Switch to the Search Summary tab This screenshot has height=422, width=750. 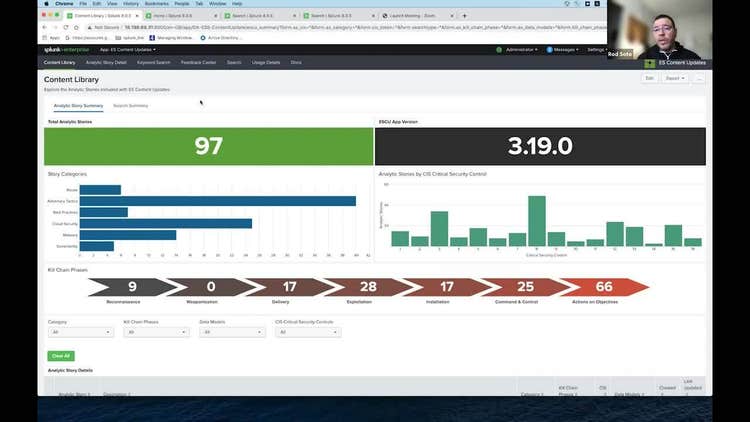pyautogui.click(x=131, y=105)
